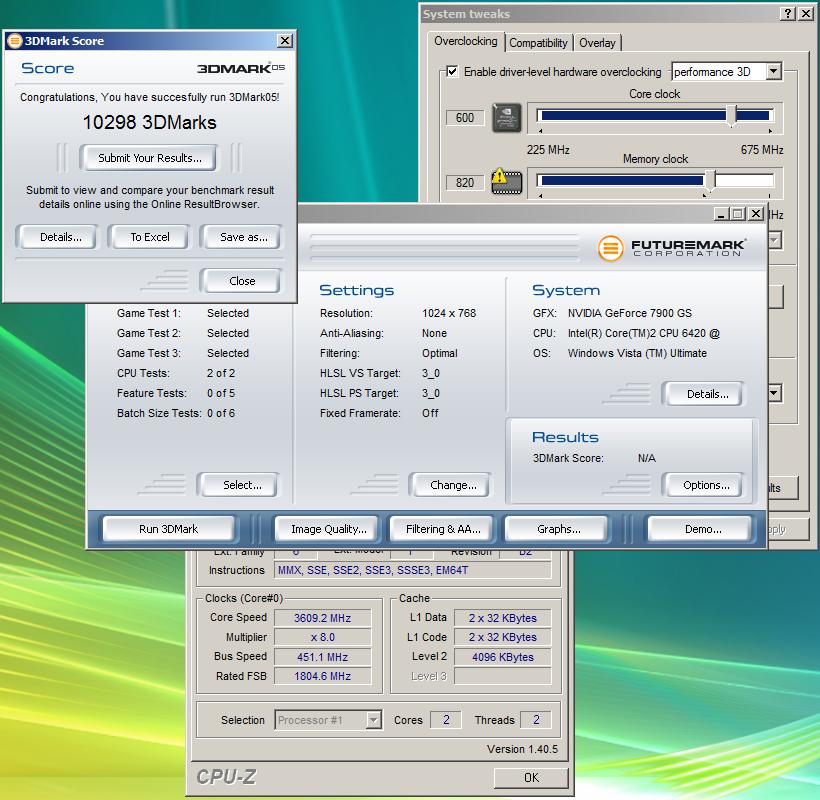Click the memory clock value field 820
Screen dimensions: 820x800
coord(464,182)
